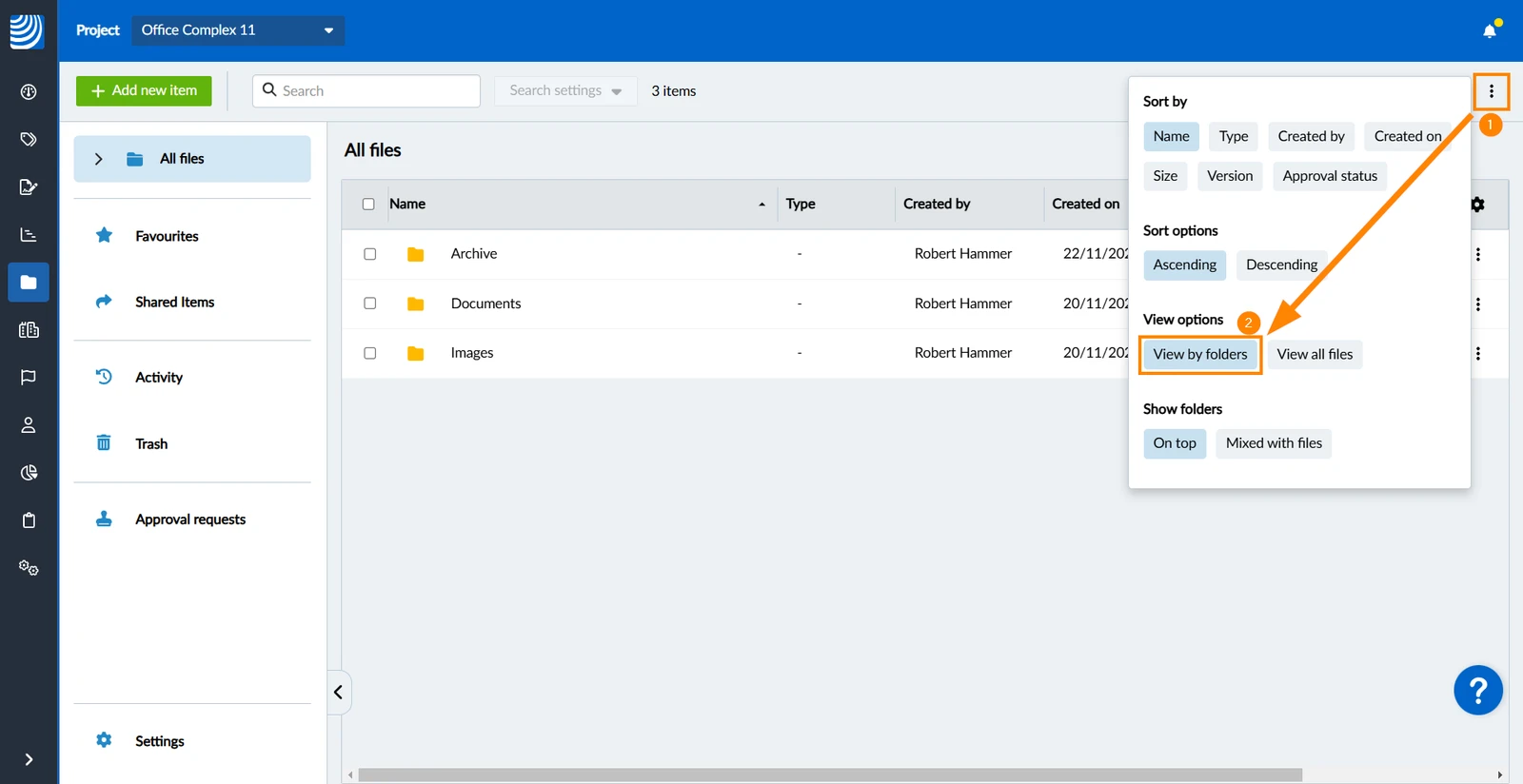The image size is (1523, 784).
Task: Open the clipboard icon in left sidebar
Action: point(29,519)
